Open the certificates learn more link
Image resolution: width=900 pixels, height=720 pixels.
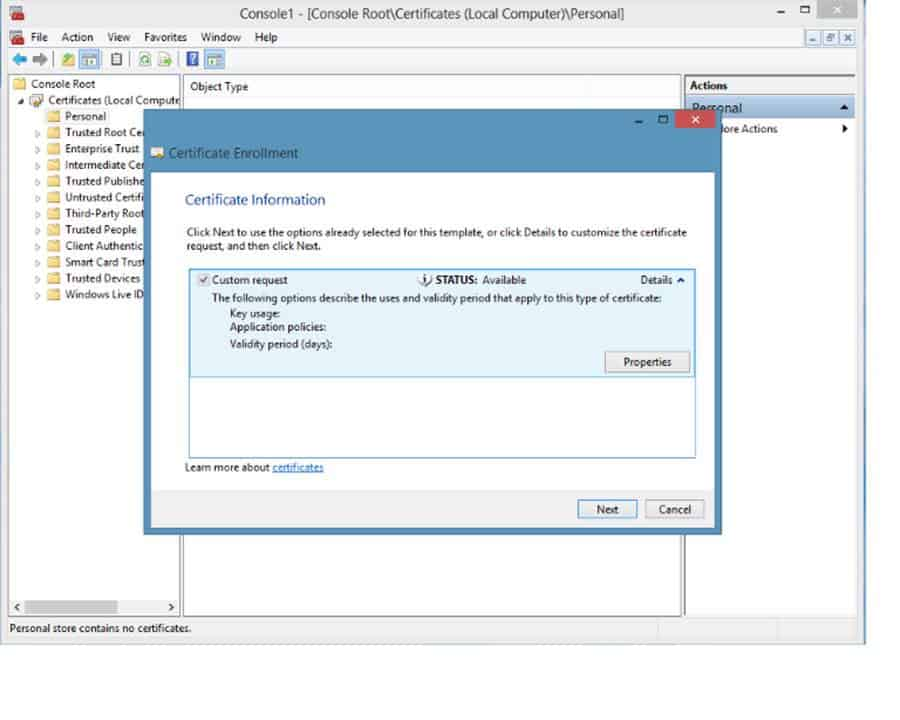[x=297, y=467]
